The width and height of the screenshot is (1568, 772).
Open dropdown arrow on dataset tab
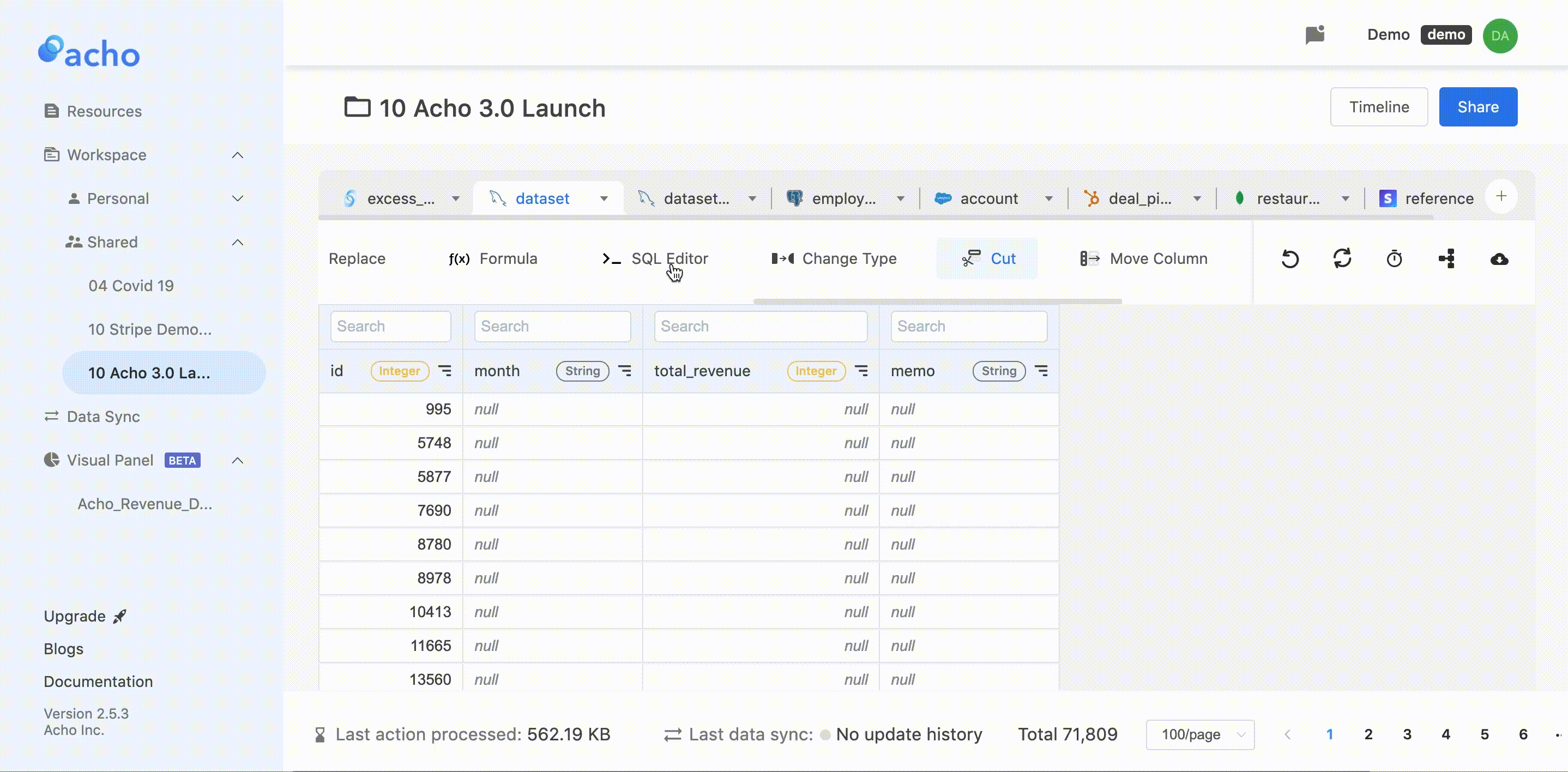(x=603, y=198)
